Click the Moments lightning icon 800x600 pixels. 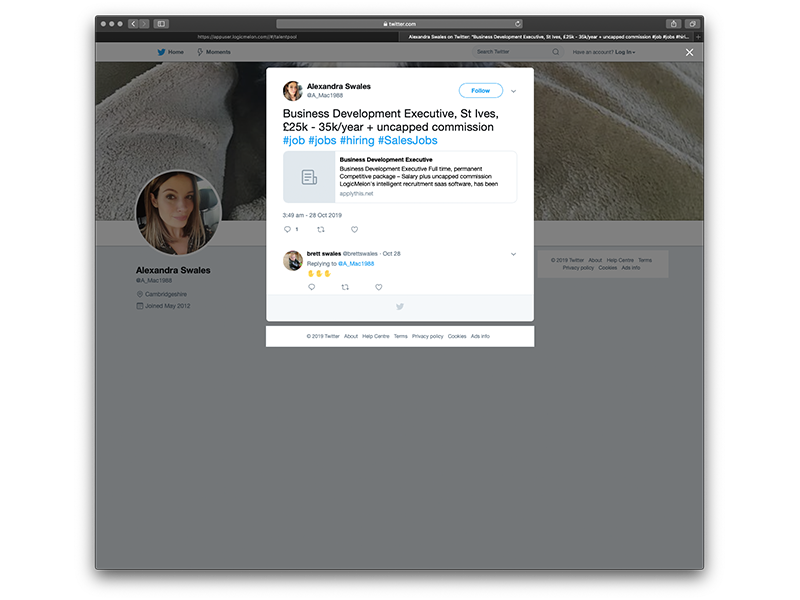(200, 52)
